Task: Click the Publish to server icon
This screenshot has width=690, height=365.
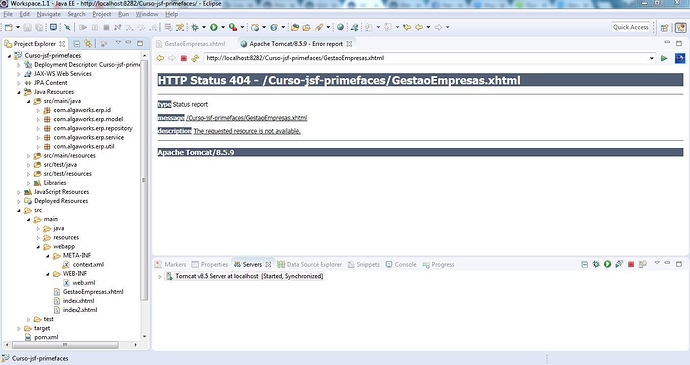Action: pos(643,264)
